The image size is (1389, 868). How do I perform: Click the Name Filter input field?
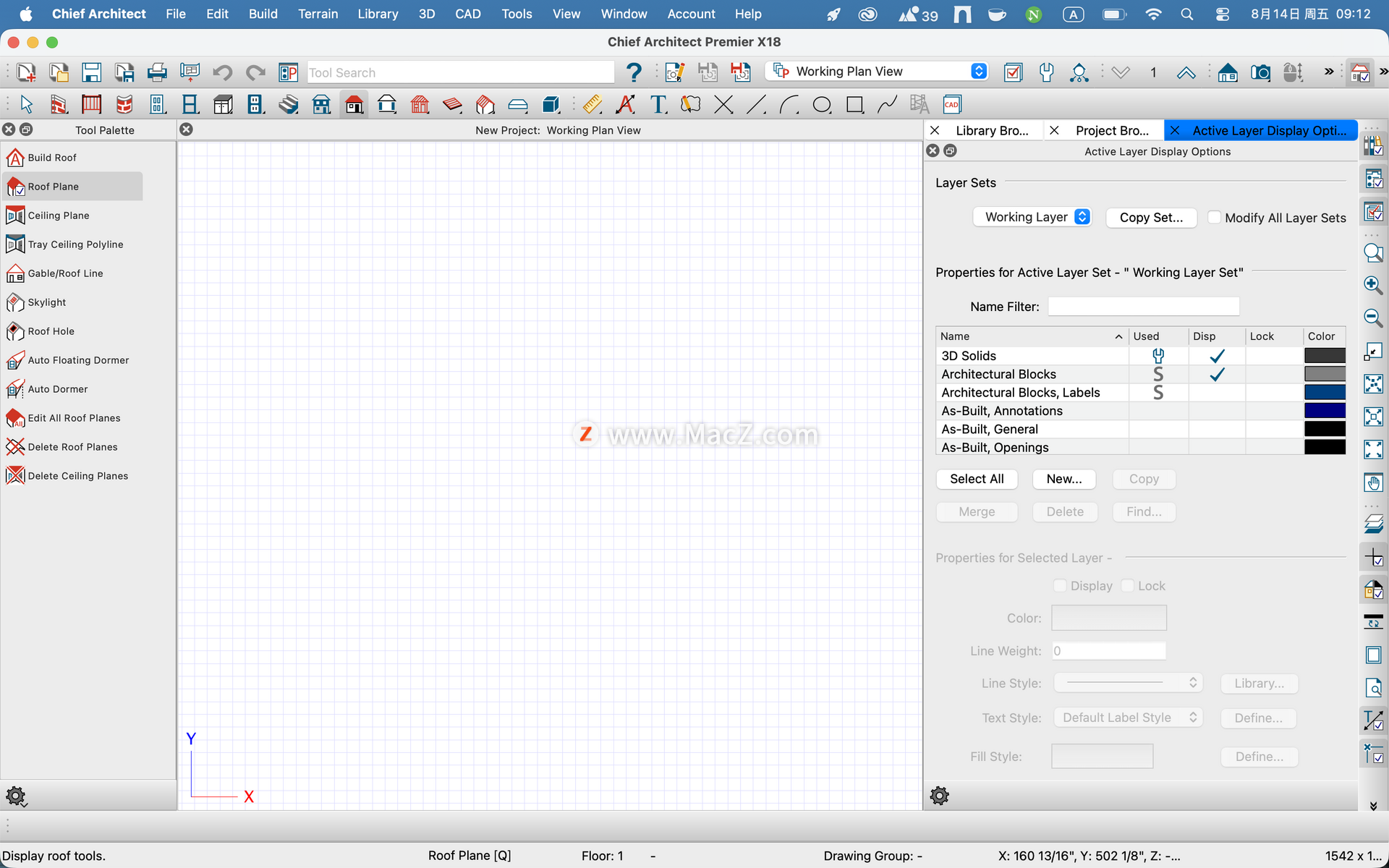(x=1144, y=307)
